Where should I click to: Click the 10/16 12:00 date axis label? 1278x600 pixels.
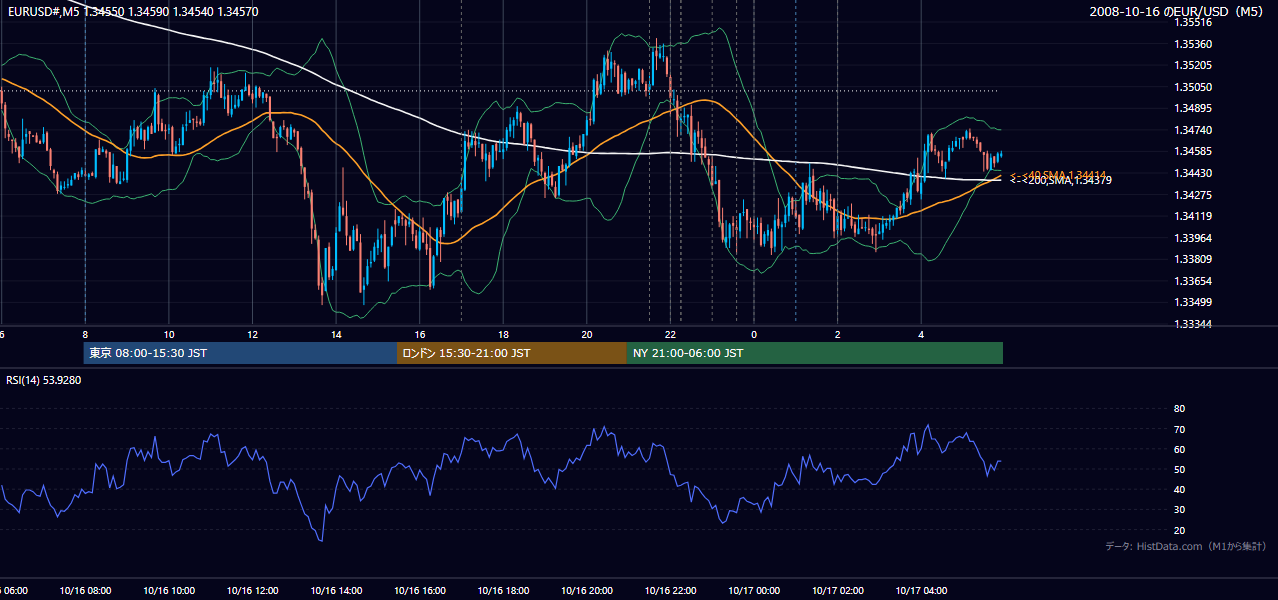click(252, 591)
